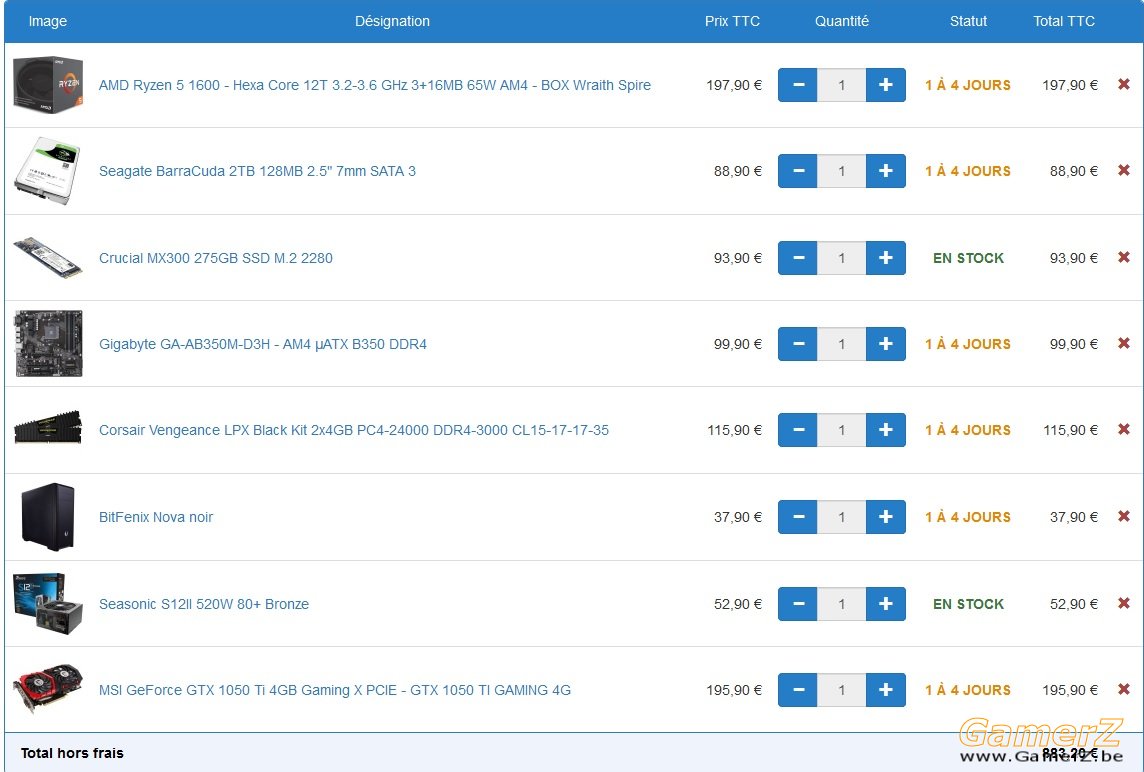Screen dimensions: 1144x772
Task: Decrease quantity of Seagate BarraCuda 2TB
Action: tap(798, 171)
